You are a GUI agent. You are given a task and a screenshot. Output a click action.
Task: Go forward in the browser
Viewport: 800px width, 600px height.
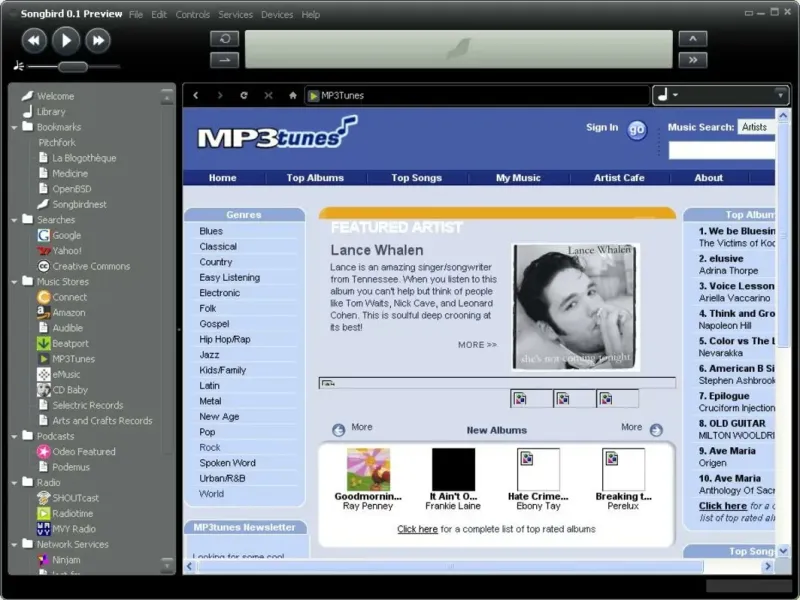coord(220,95)
